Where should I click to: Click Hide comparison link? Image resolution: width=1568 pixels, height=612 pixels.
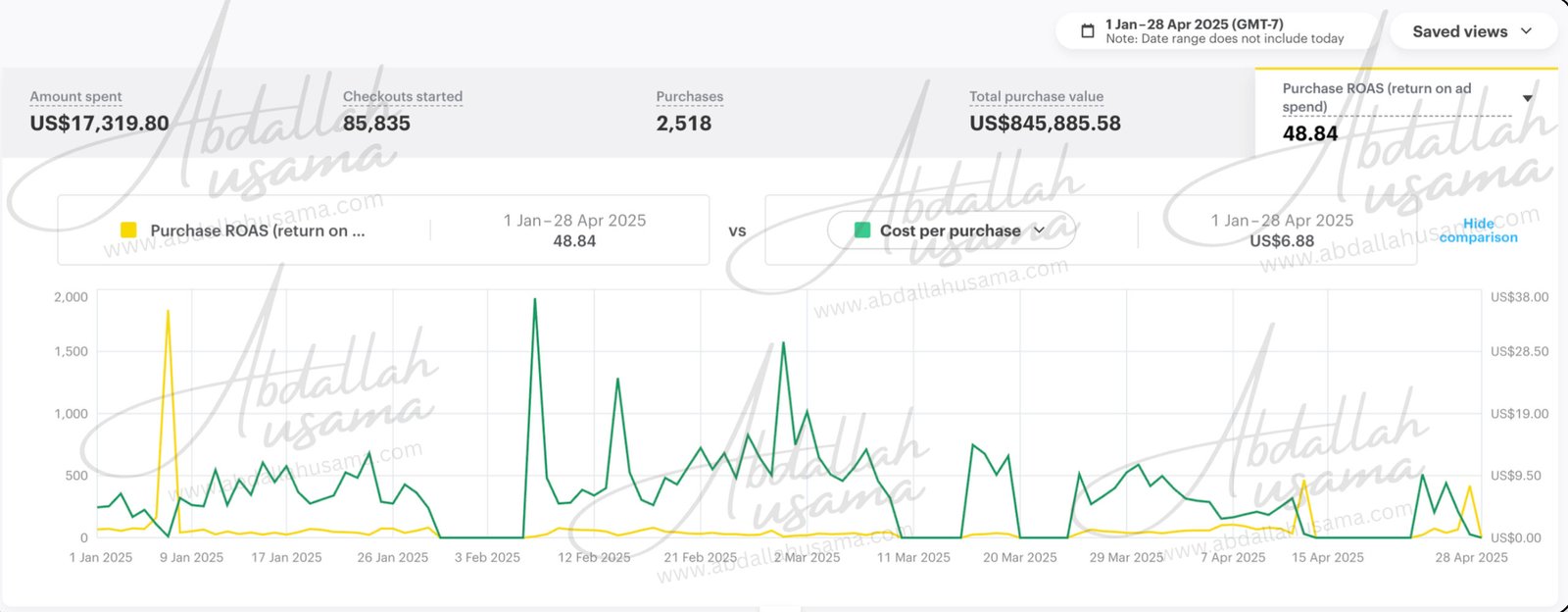click(x=1478, y=230)
